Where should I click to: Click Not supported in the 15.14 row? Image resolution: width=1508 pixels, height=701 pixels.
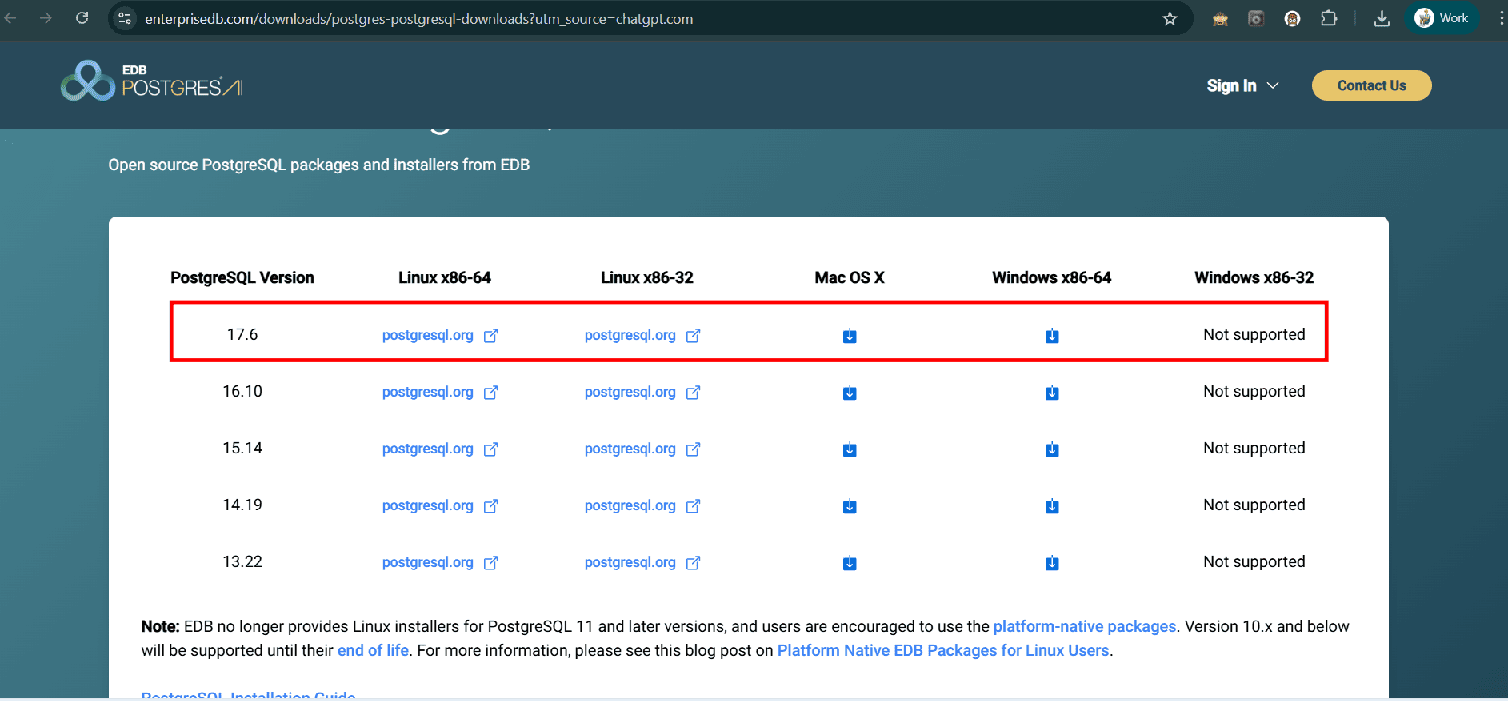point(1254,449)
